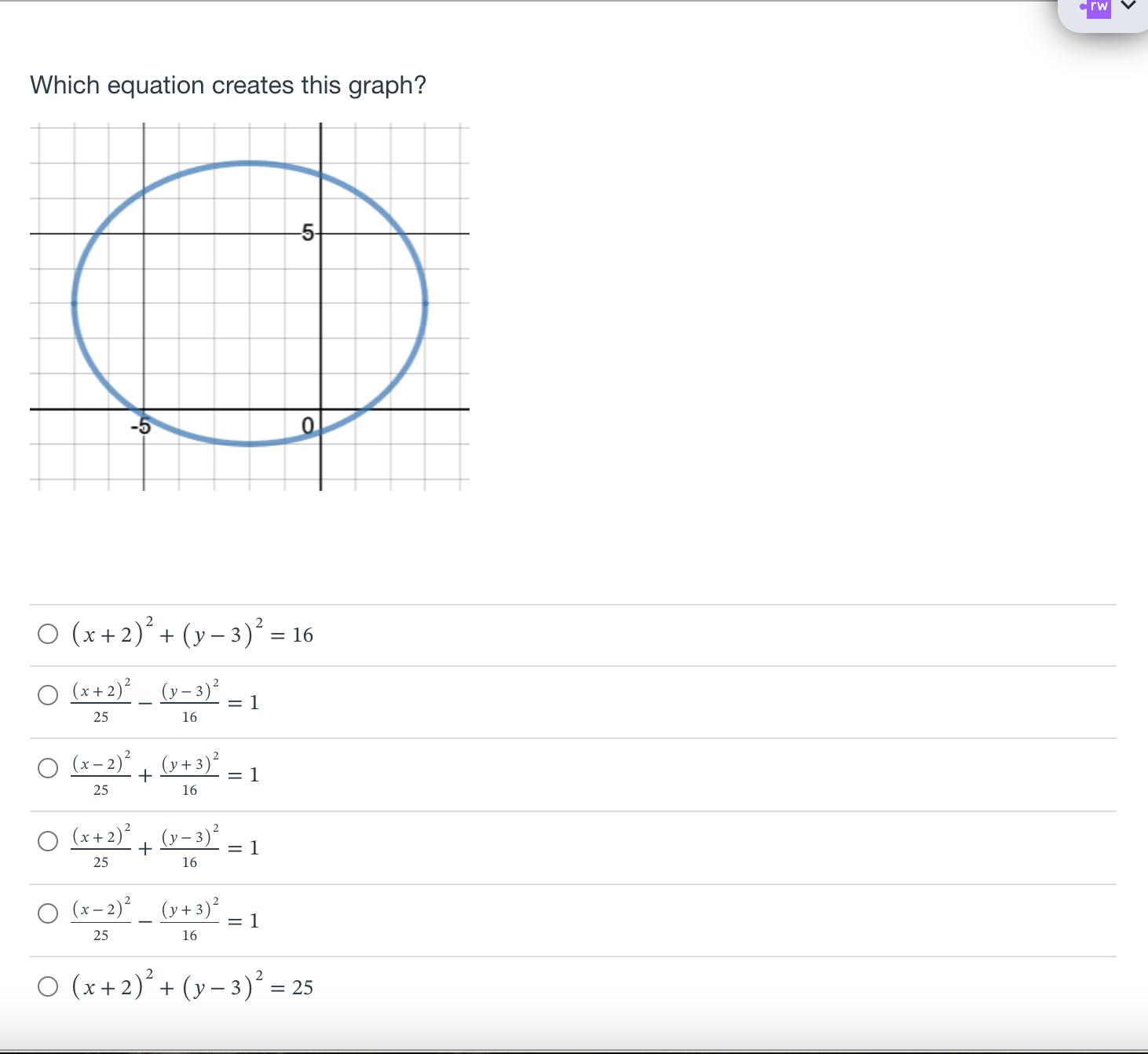Click the equation label next to the first radio
The image size is (1148, 1054).
coord(192,633)
